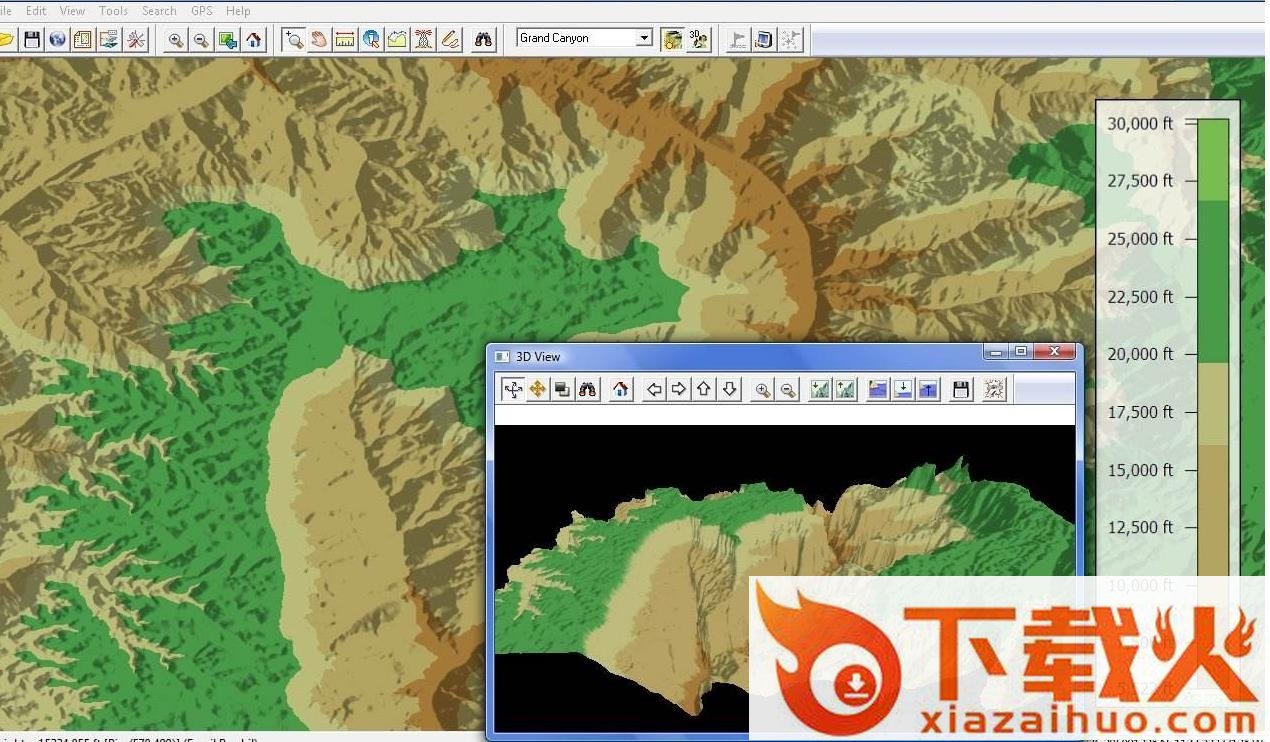This screenshot has width=1270, height=742.
Task: Zoom in within the 3D View toolbar
Action: tap(763, 389)
